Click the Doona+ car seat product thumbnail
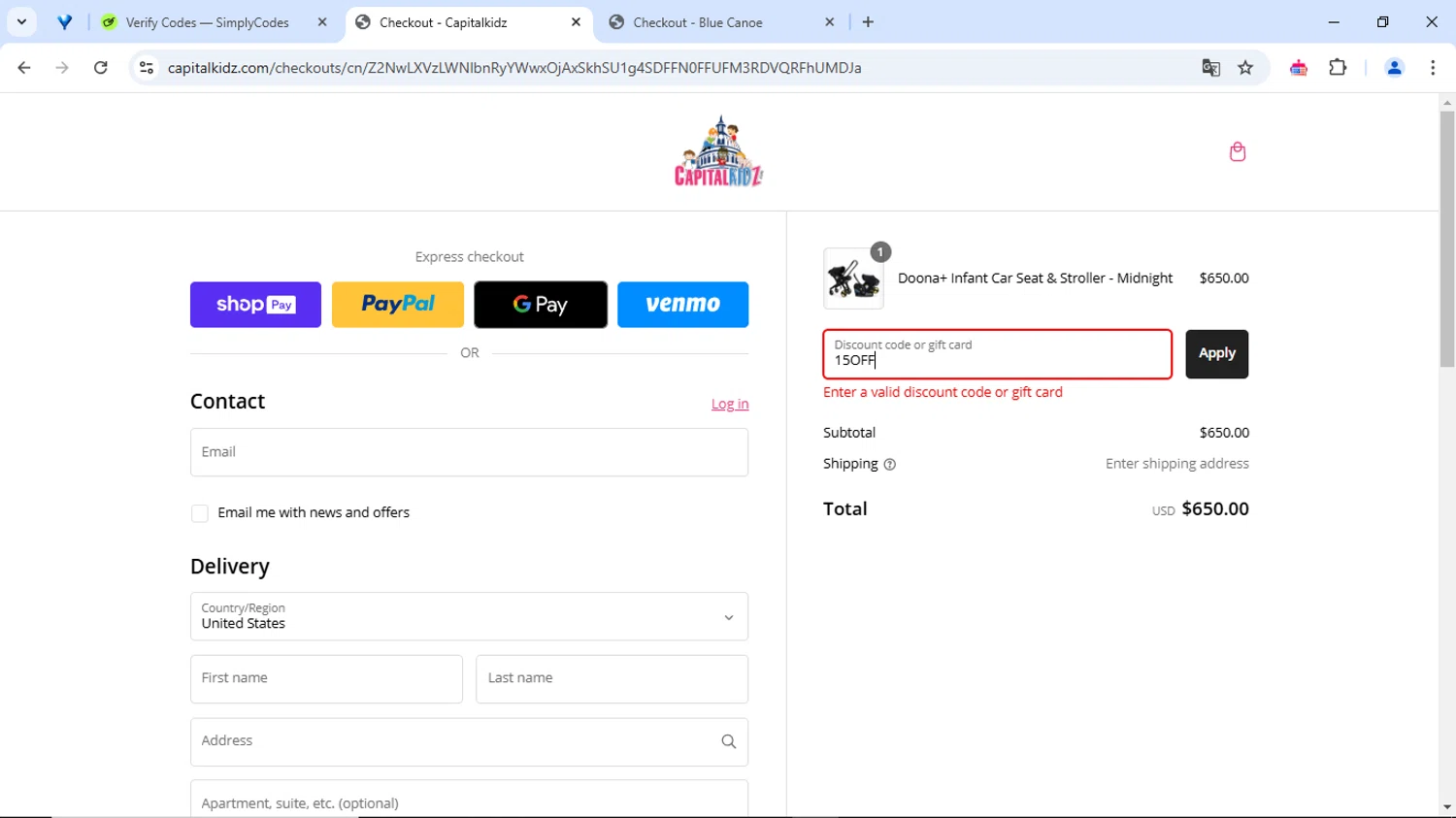The image size is (1456, 818). click(x=853, y=278)
